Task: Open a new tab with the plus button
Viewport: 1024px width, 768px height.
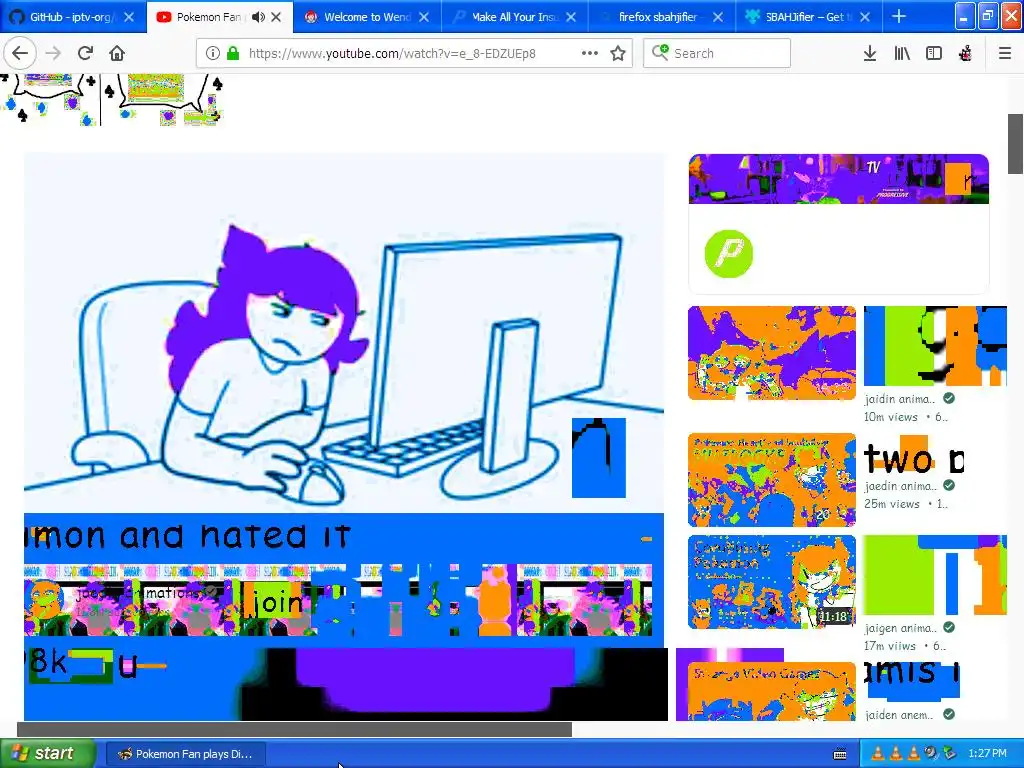Action: coord(899,16)
